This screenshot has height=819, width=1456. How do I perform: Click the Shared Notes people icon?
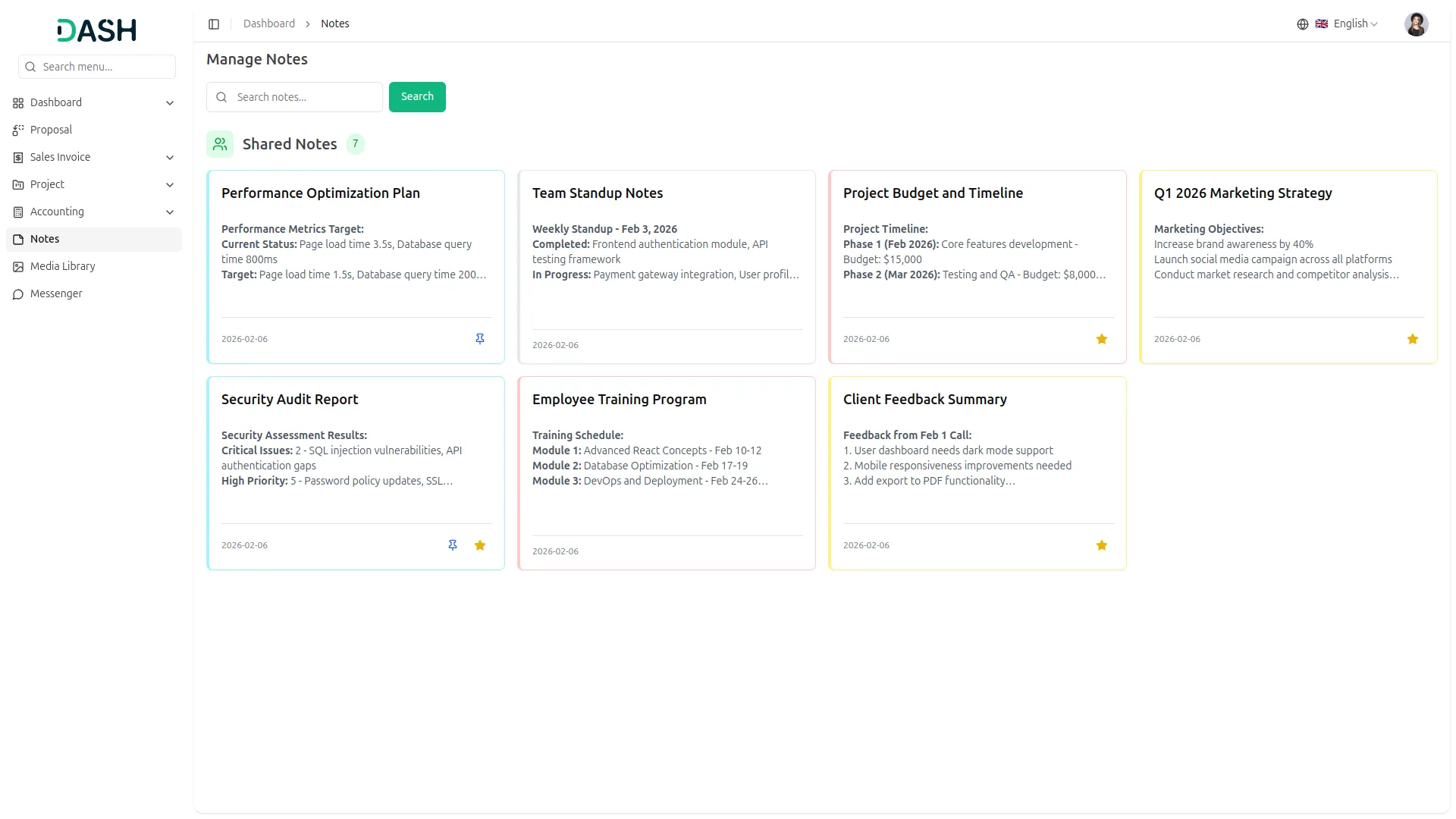220,144
